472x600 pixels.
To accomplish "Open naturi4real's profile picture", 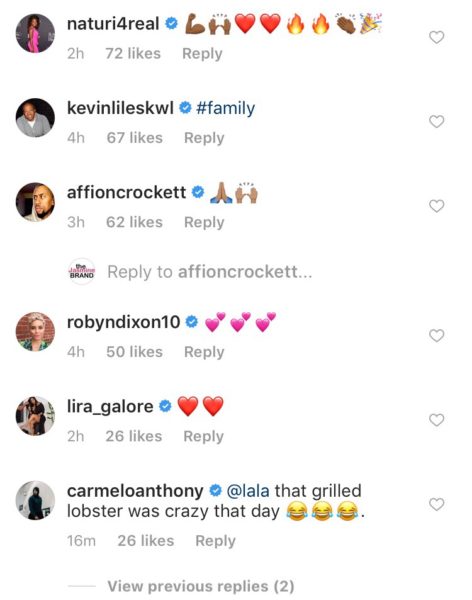I will coord(35,33).
